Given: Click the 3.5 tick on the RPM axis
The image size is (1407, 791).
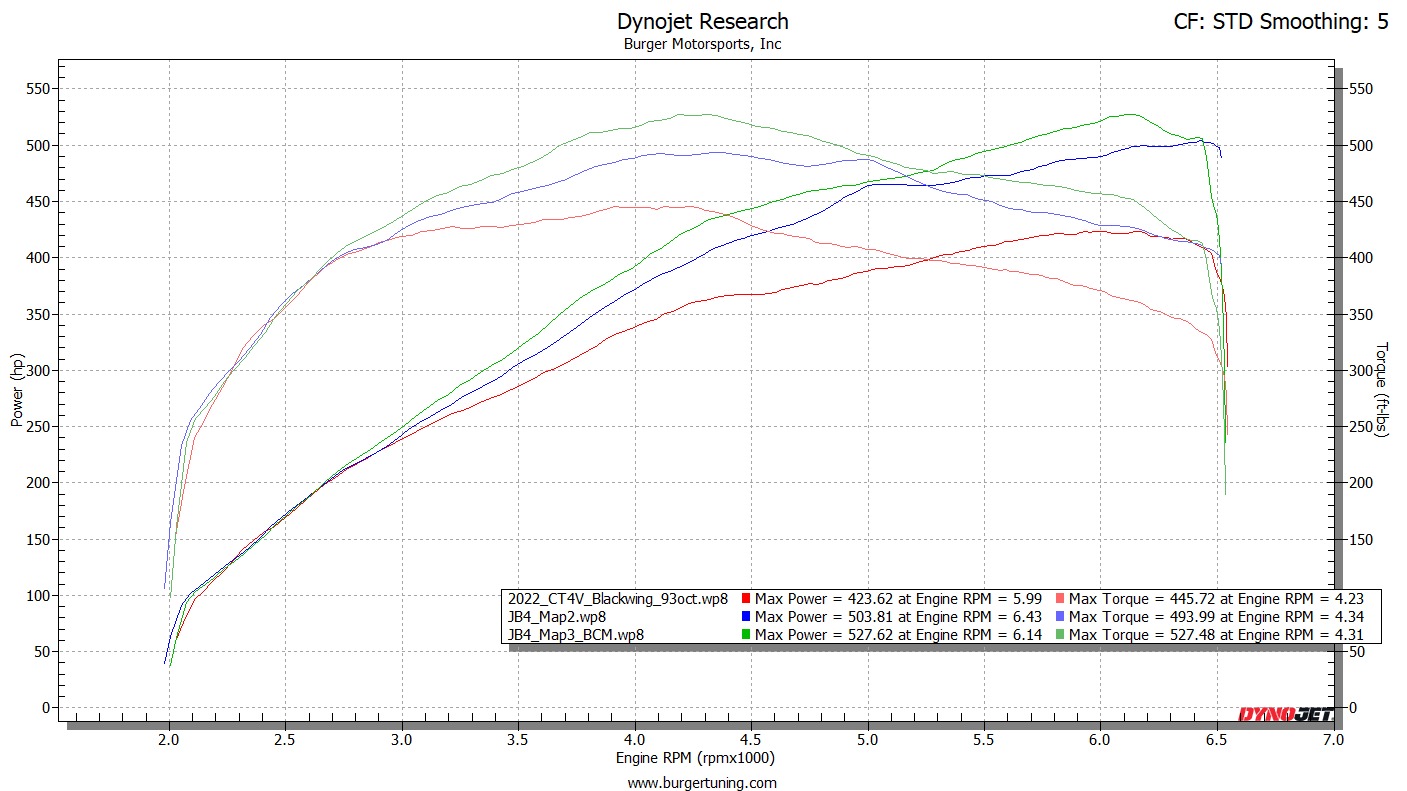Looking at the screenshot, I should pos(518,740).
